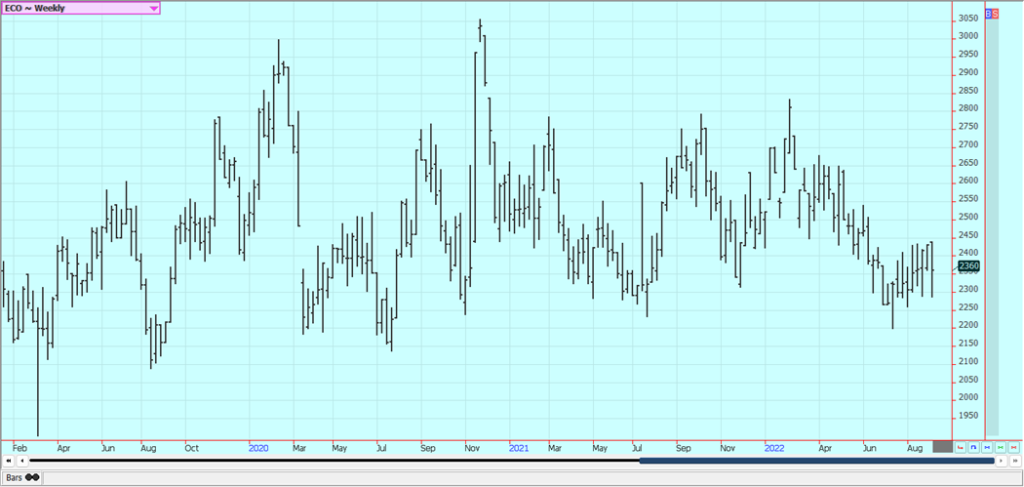Click the dark blue scrollbar thumb
Image resolution: width=1024 pixels, height=487 pixels.
point(816,461)
